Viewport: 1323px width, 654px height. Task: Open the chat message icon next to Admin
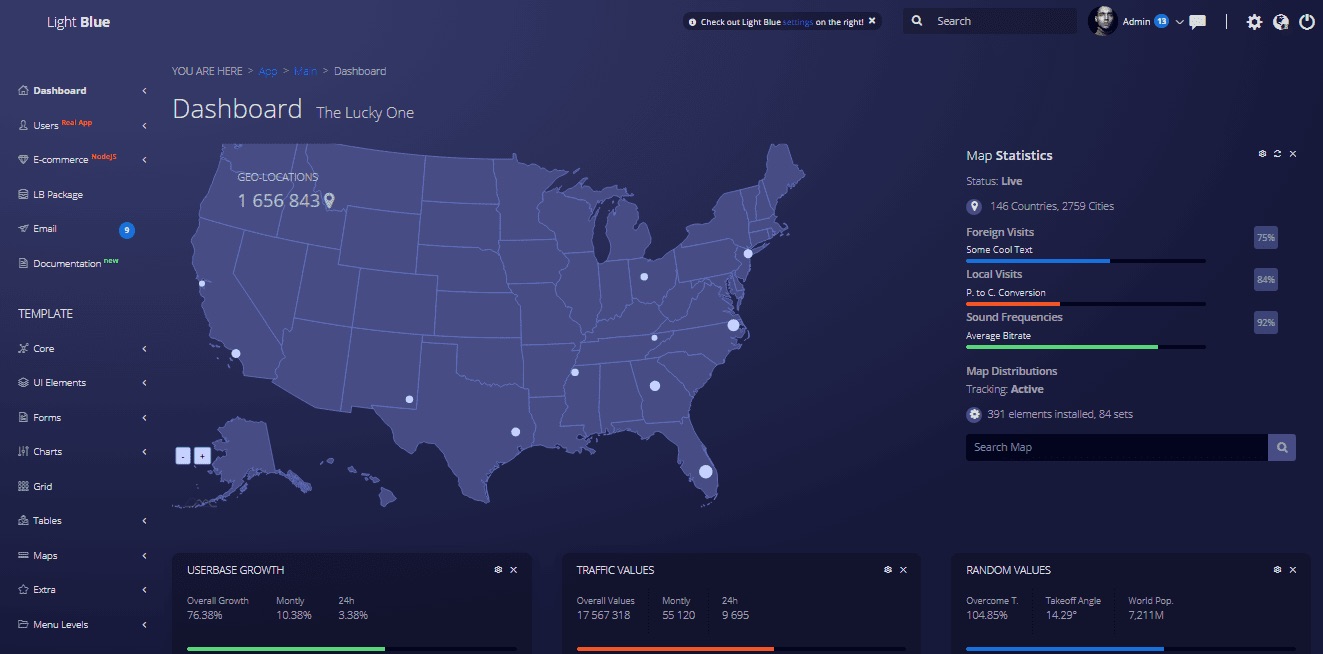[1197, 21]
